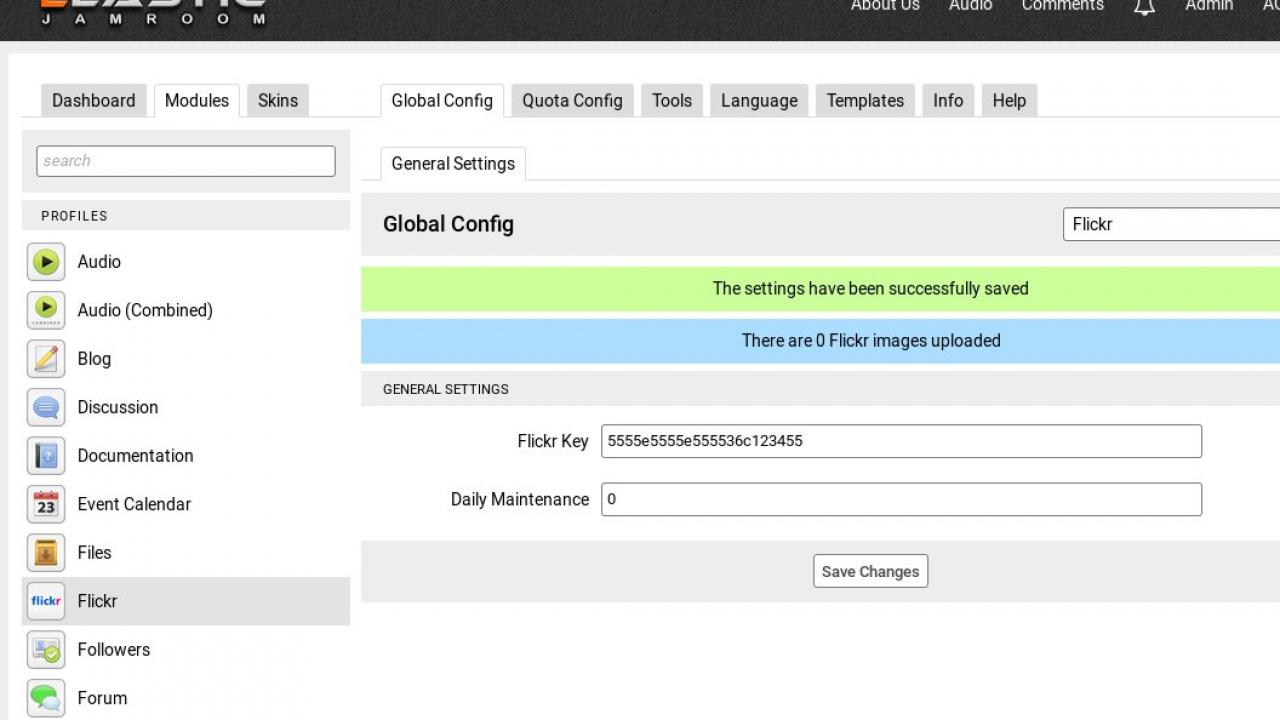Screen dimensions: 1280x720
Task: Focus the module search field
Action: [x=186, y=161]
